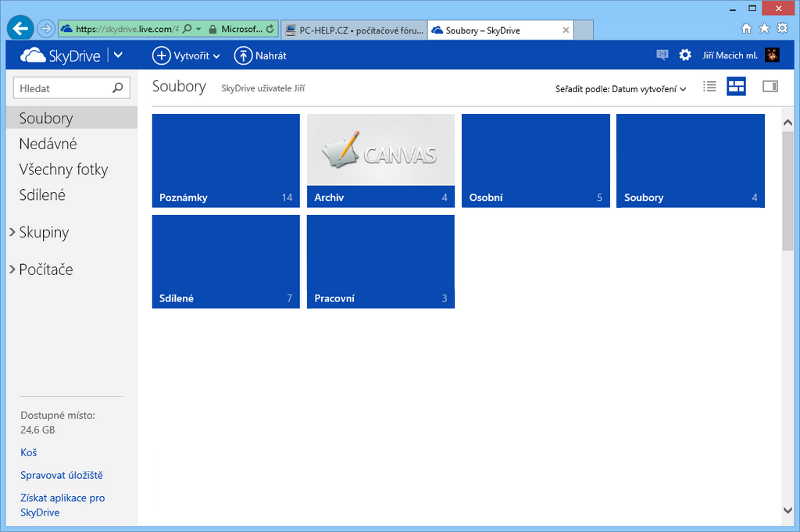
Task: Click the SkyDrive cloud logo
Action: click(33, 56)
